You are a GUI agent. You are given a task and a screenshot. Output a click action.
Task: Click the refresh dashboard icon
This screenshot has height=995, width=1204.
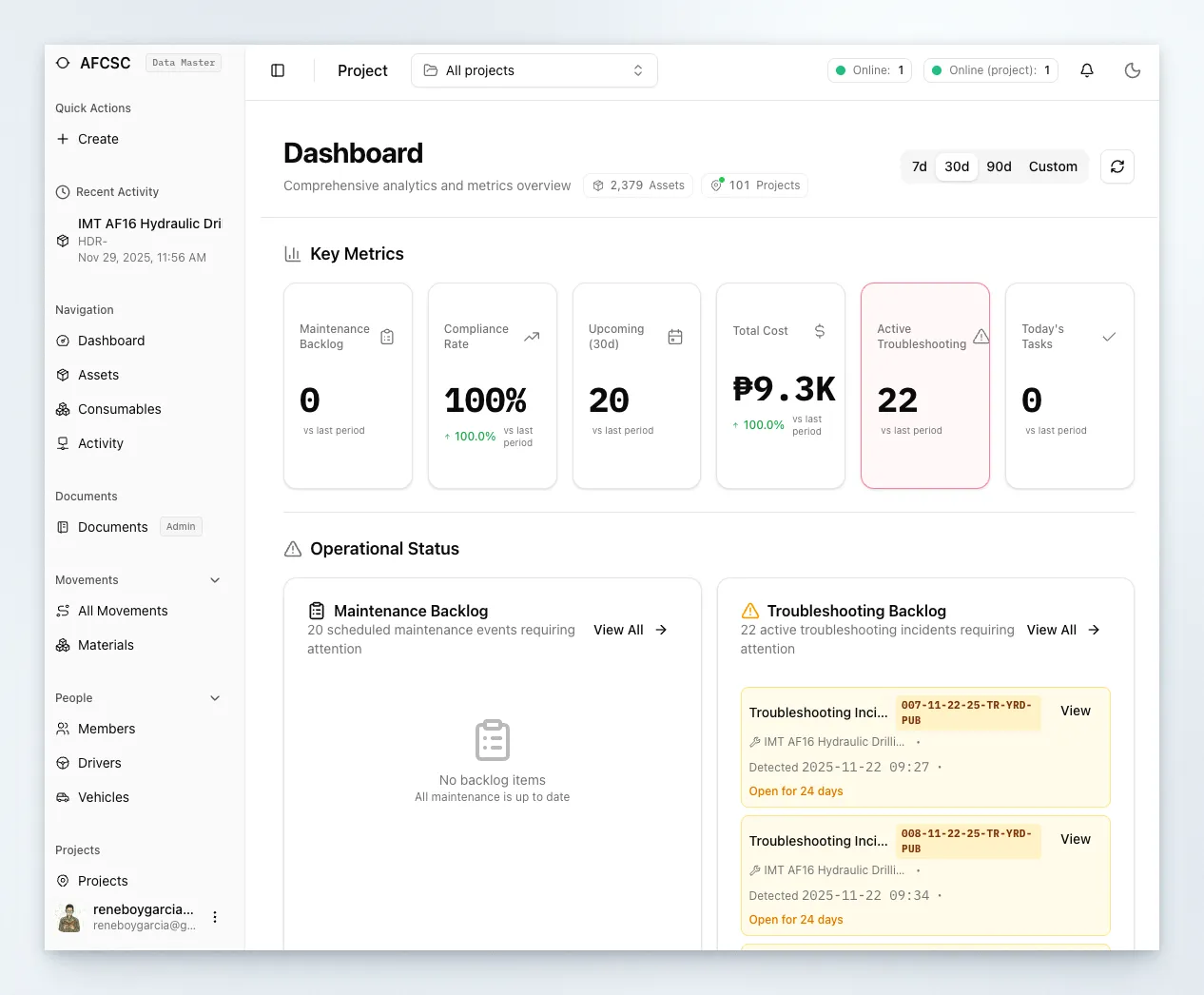pos(1117,166)
